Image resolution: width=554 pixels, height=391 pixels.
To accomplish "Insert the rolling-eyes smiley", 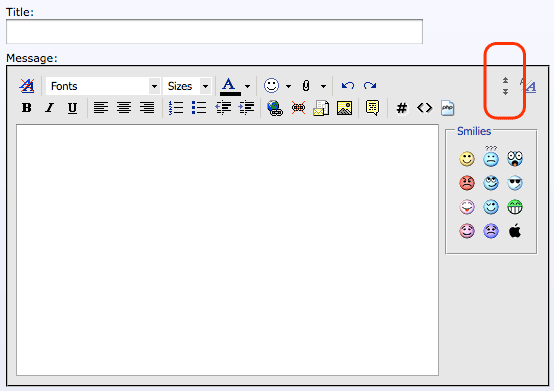I will click(491, 183).
